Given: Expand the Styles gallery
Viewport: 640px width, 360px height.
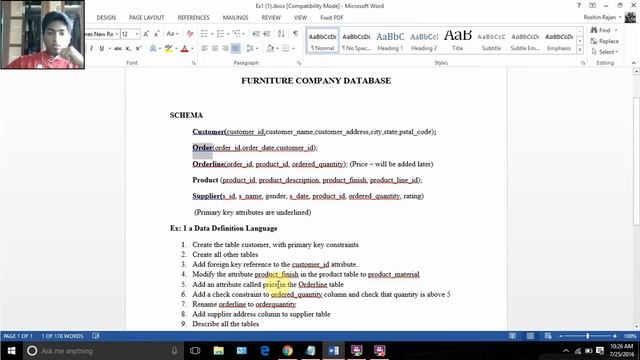Looking at the screenshot, I should click(580, 50).
